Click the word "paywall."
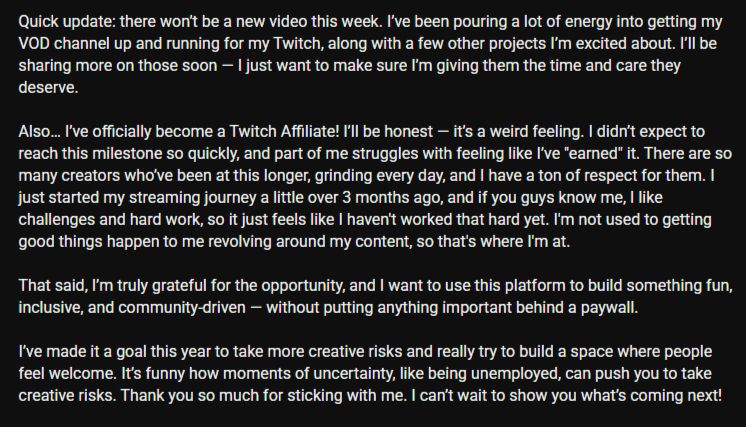 [609, 308]
